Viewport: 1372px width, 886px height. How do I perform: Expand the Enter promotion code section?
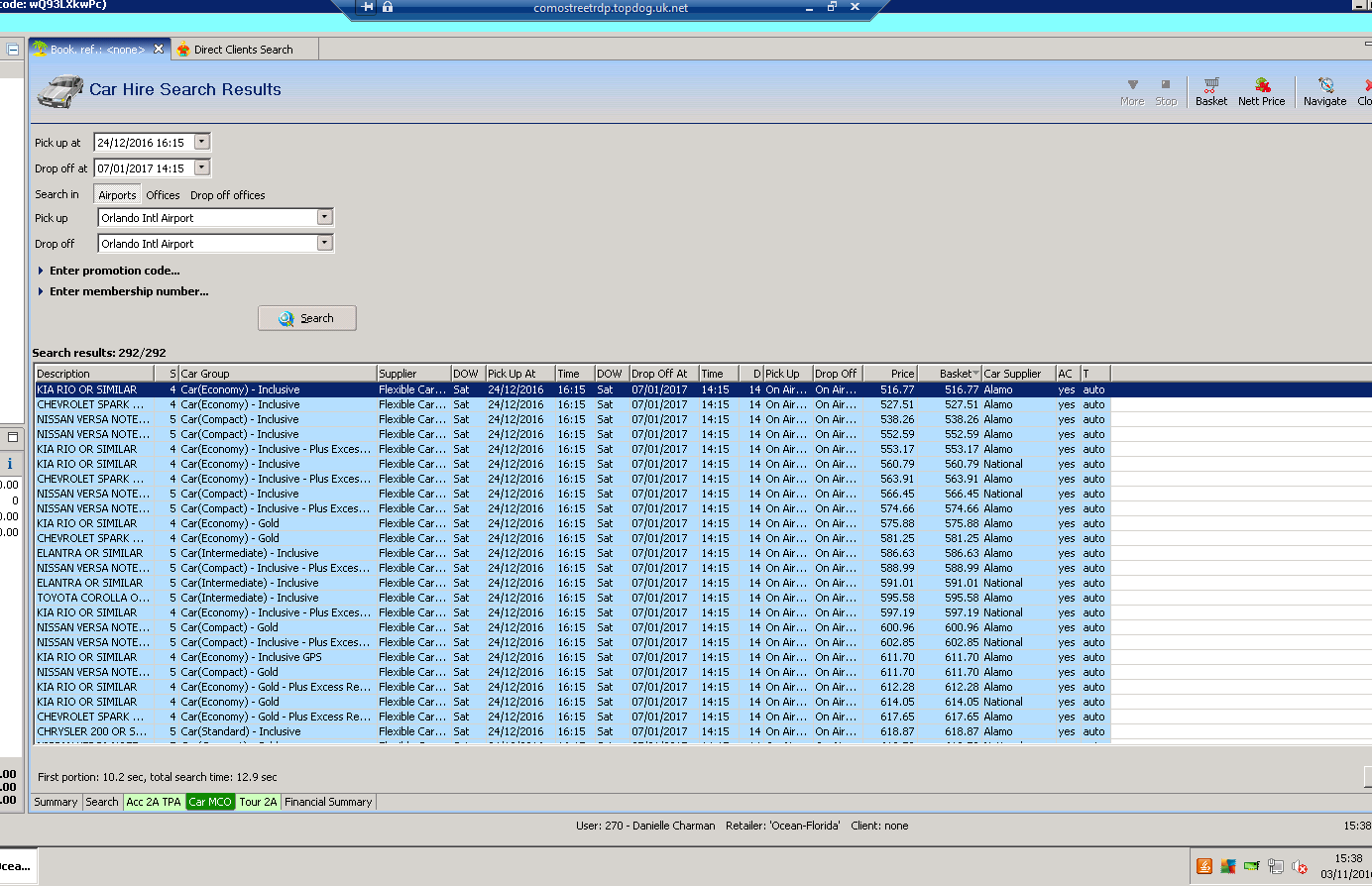pos(114,271)
